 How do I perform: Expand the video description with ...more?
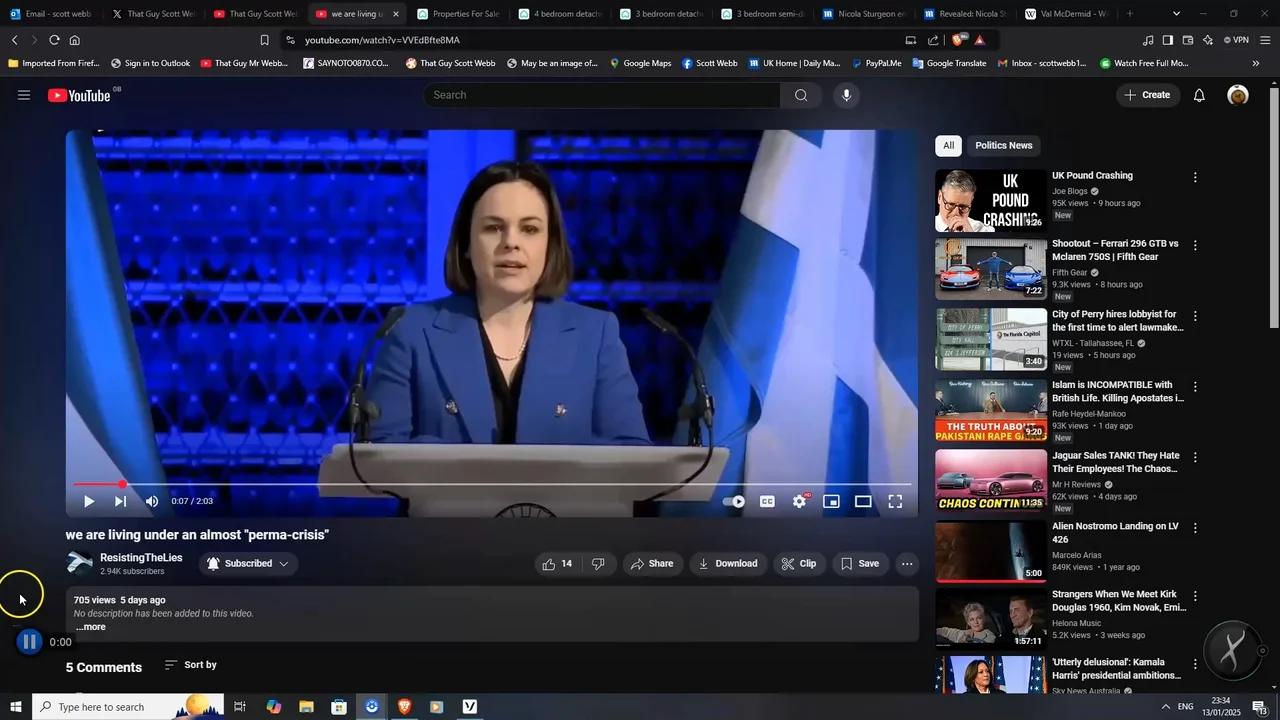90,627
